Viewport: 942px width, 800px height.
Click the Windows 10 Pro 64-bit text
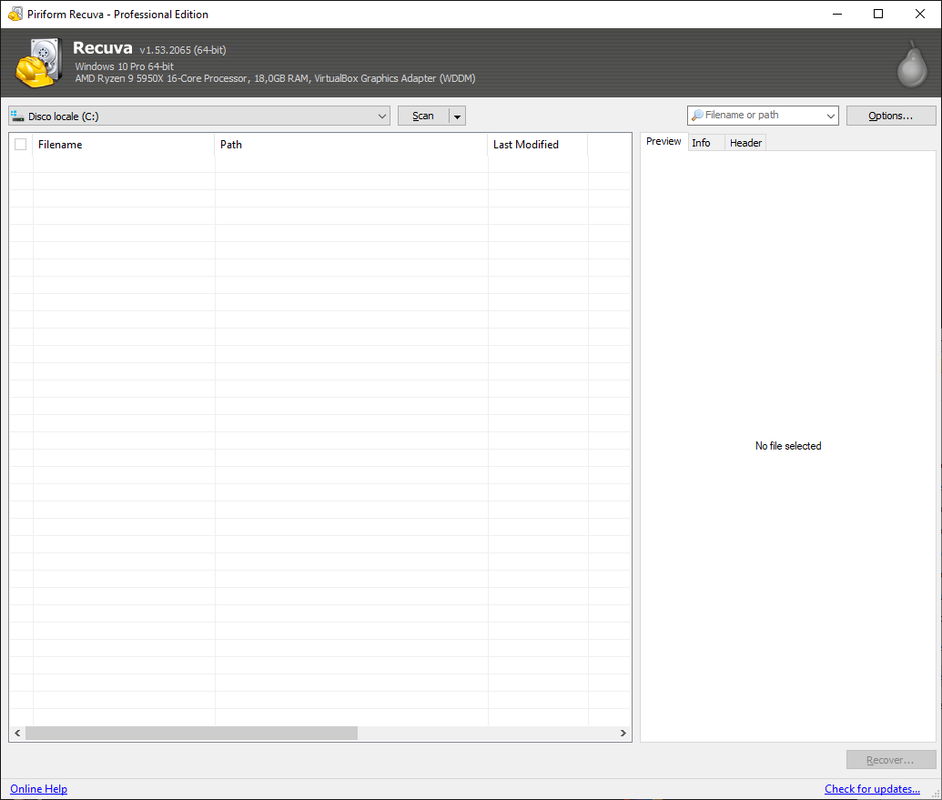coord(124,66)
